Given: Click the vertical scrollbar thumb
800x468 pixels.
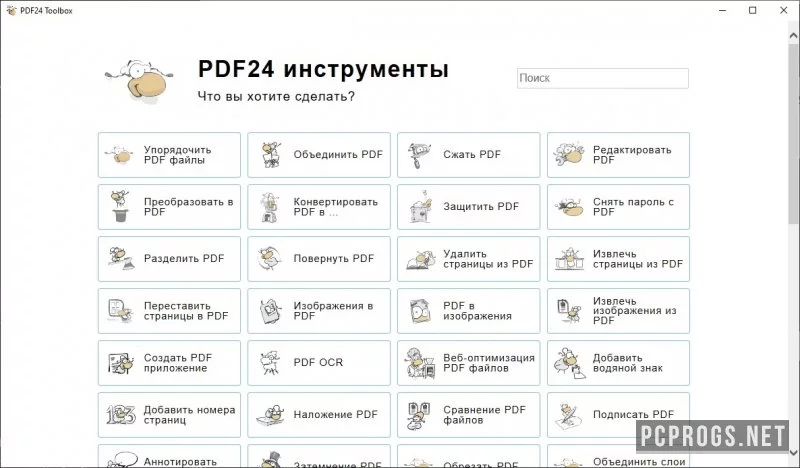Looking at the screenshot, I should [x=793, y=133].
